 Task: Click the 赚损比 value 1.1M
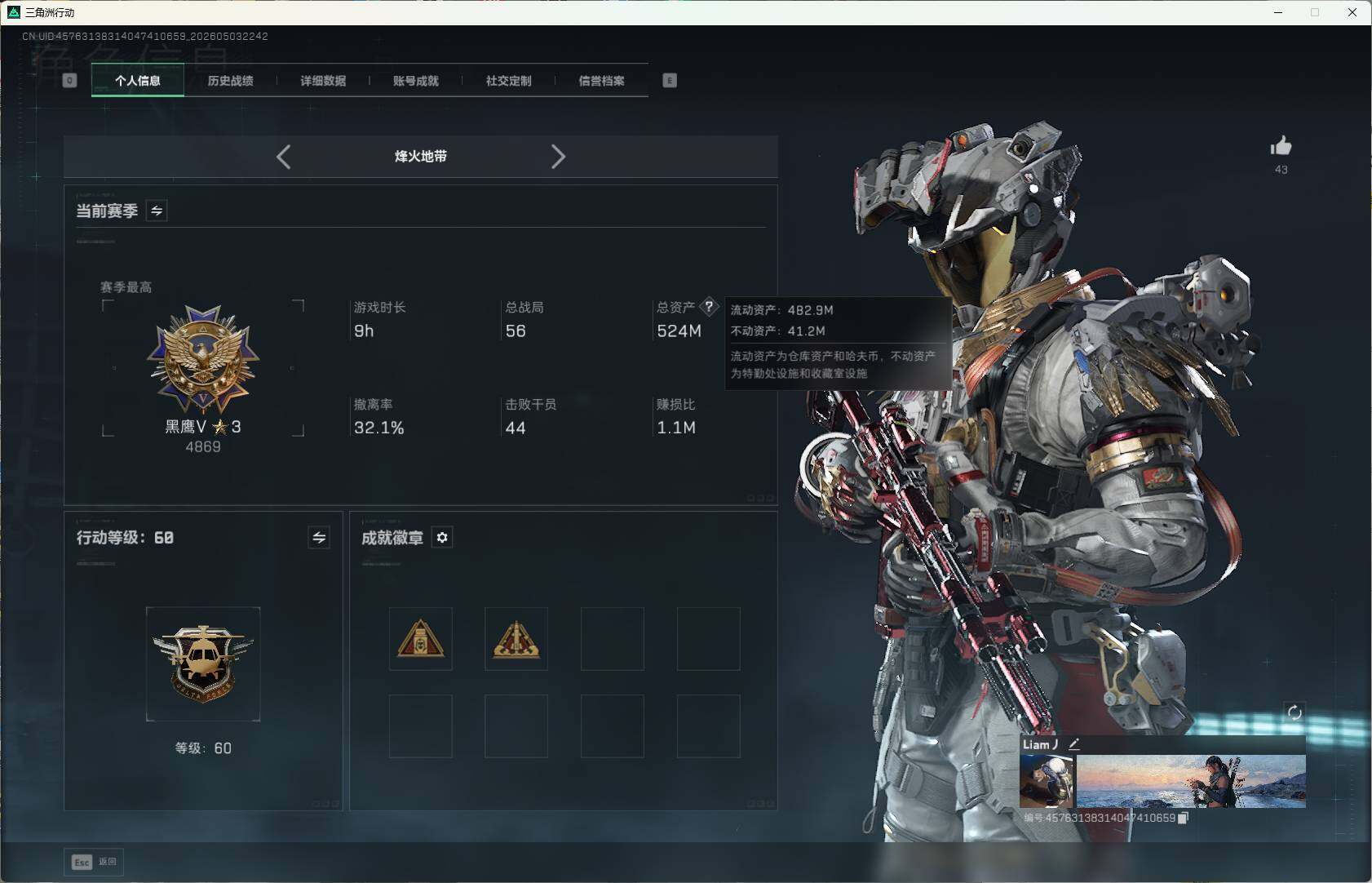pos(676,428)
